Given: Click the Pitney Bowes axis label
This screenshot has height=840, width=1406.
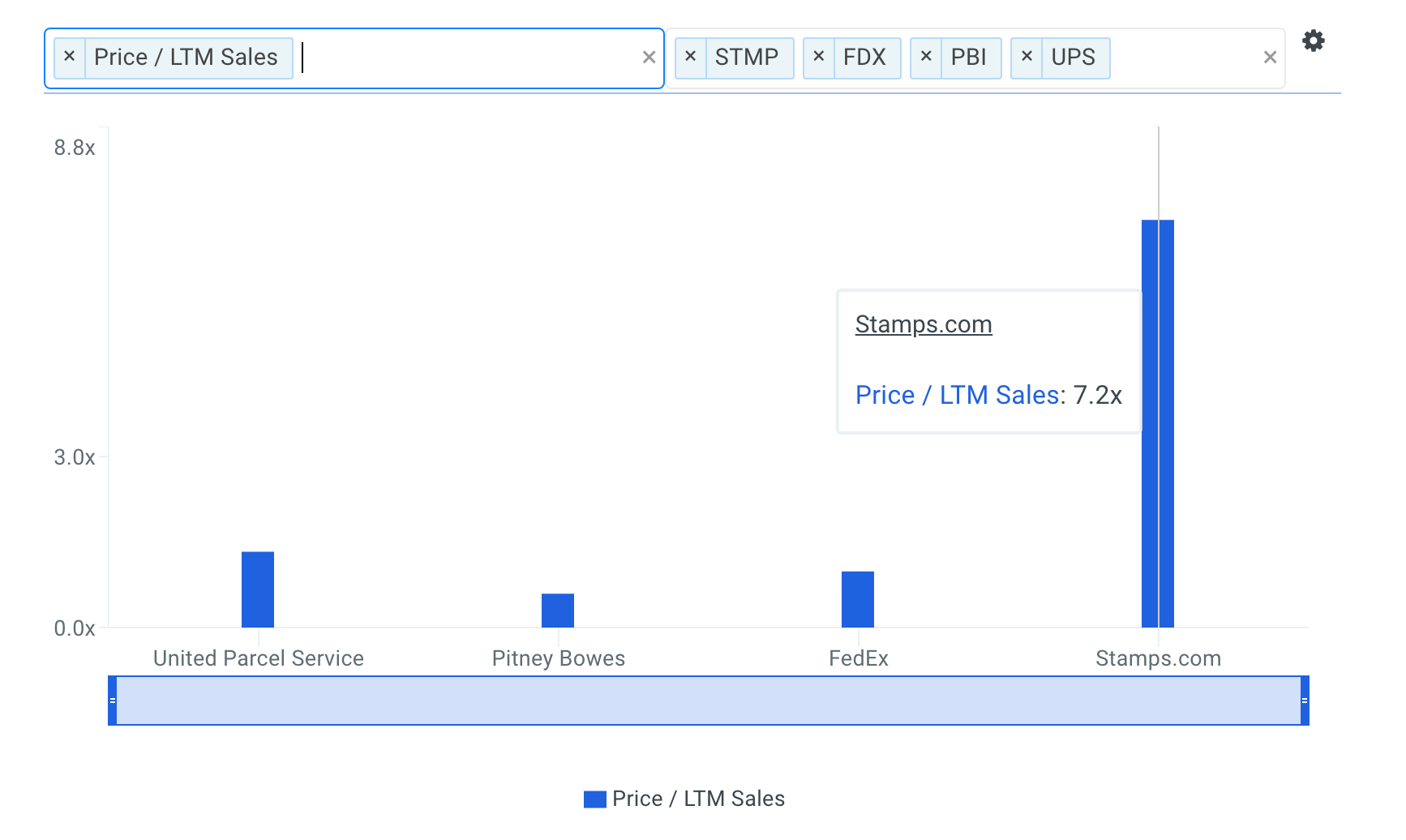Looking at the screenshot, I should pyautogui.click(x=559, y=658).
